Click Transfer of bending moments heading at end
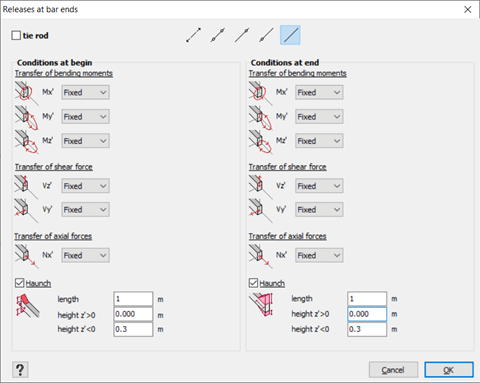This screenshot has height=383, width=480. [x=298, y=73]
